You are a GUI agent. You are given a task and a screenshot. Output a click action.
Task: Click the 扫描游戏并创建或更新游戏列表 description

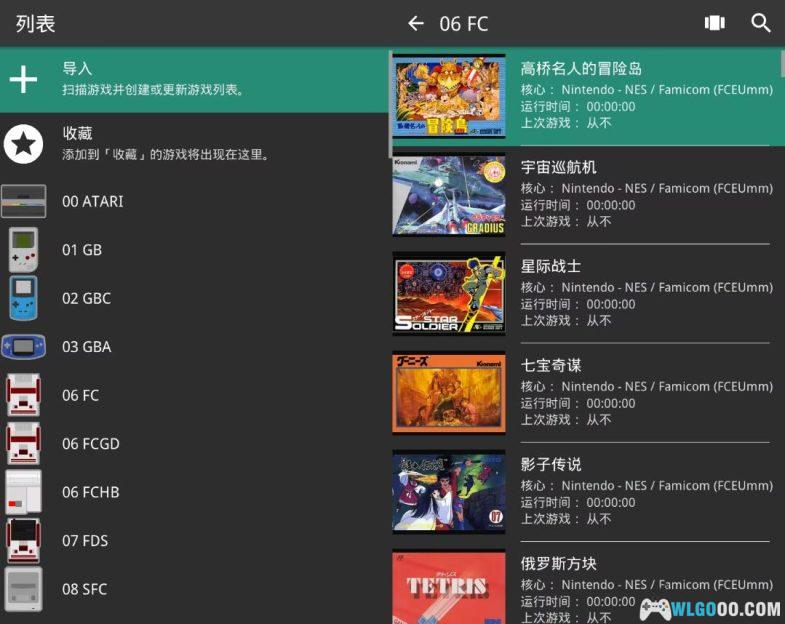(153, 90)
